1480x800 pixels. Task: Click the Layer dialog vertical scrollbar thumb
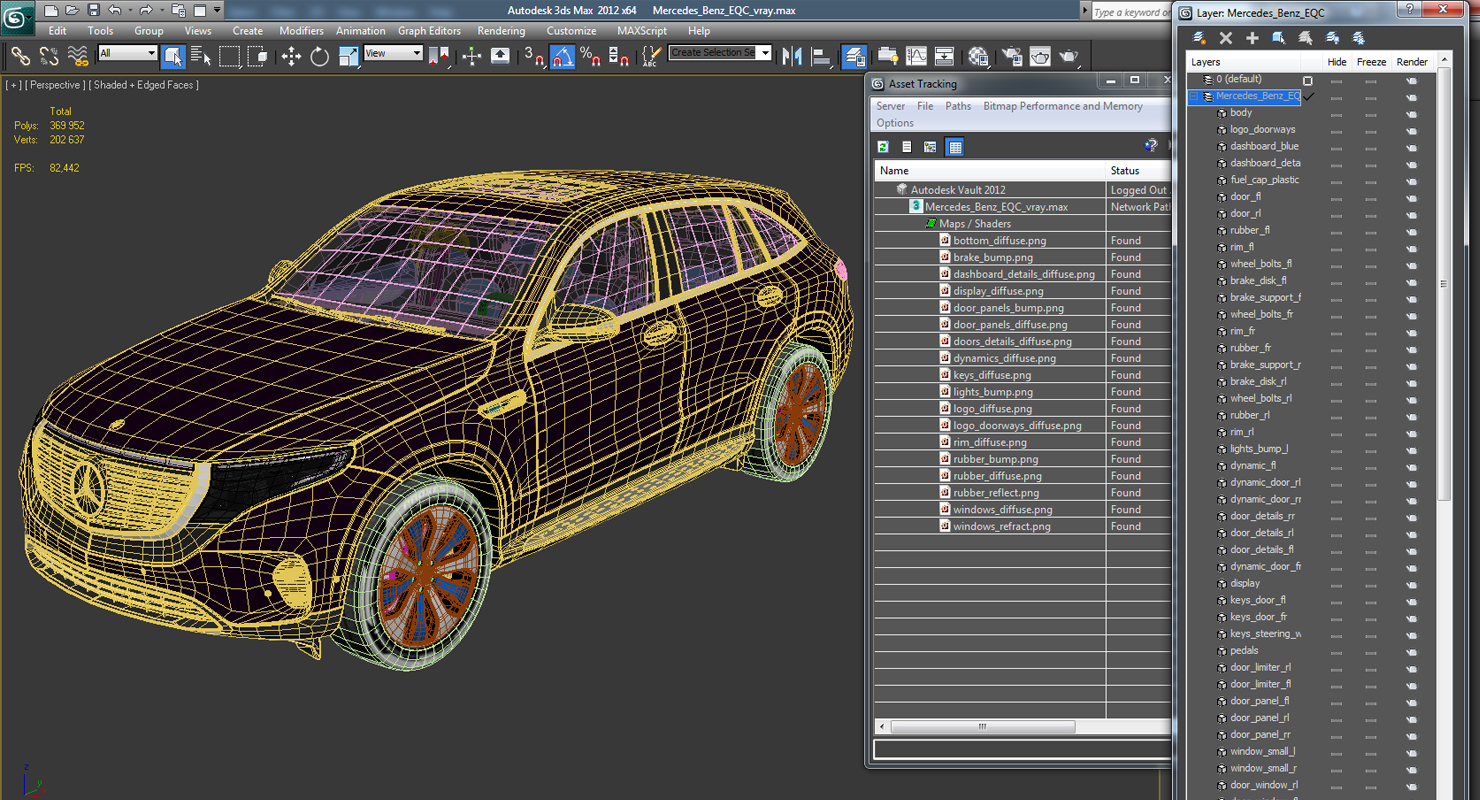click(1443, 284)
